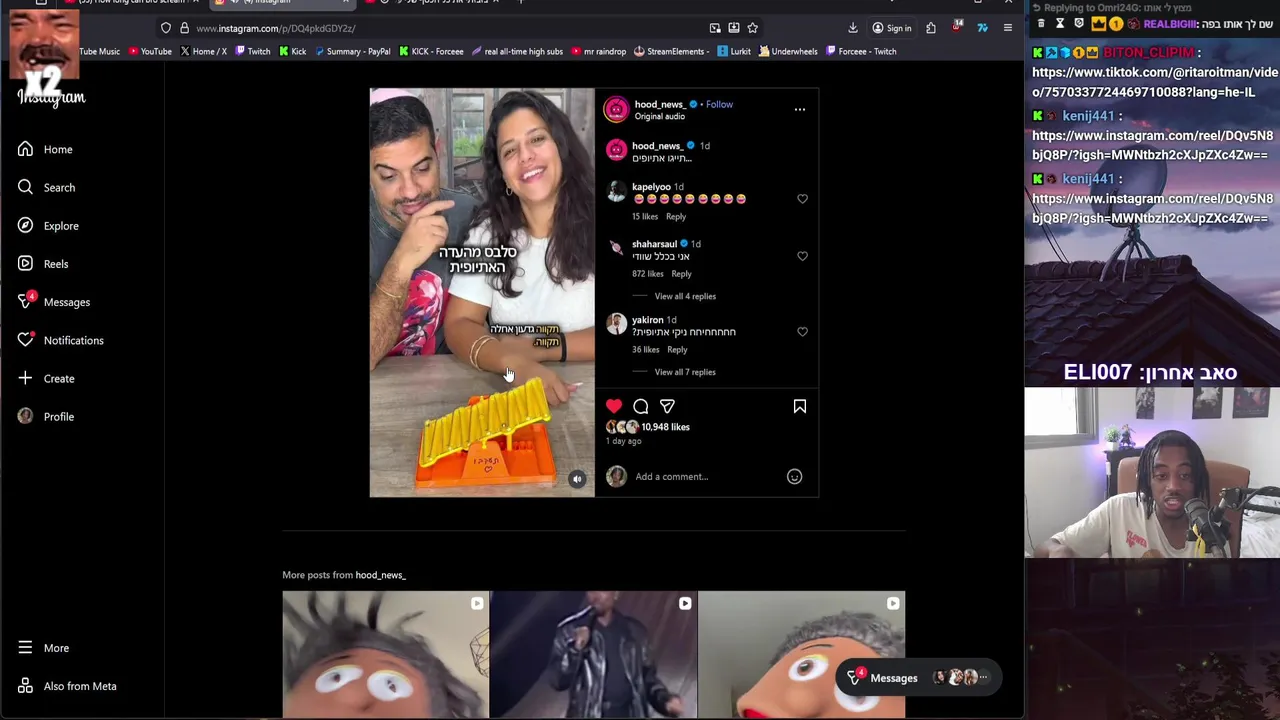Click TikTok link in BITON_CLIPIM chat message
1280x720 pixels.
point(1155,82)
